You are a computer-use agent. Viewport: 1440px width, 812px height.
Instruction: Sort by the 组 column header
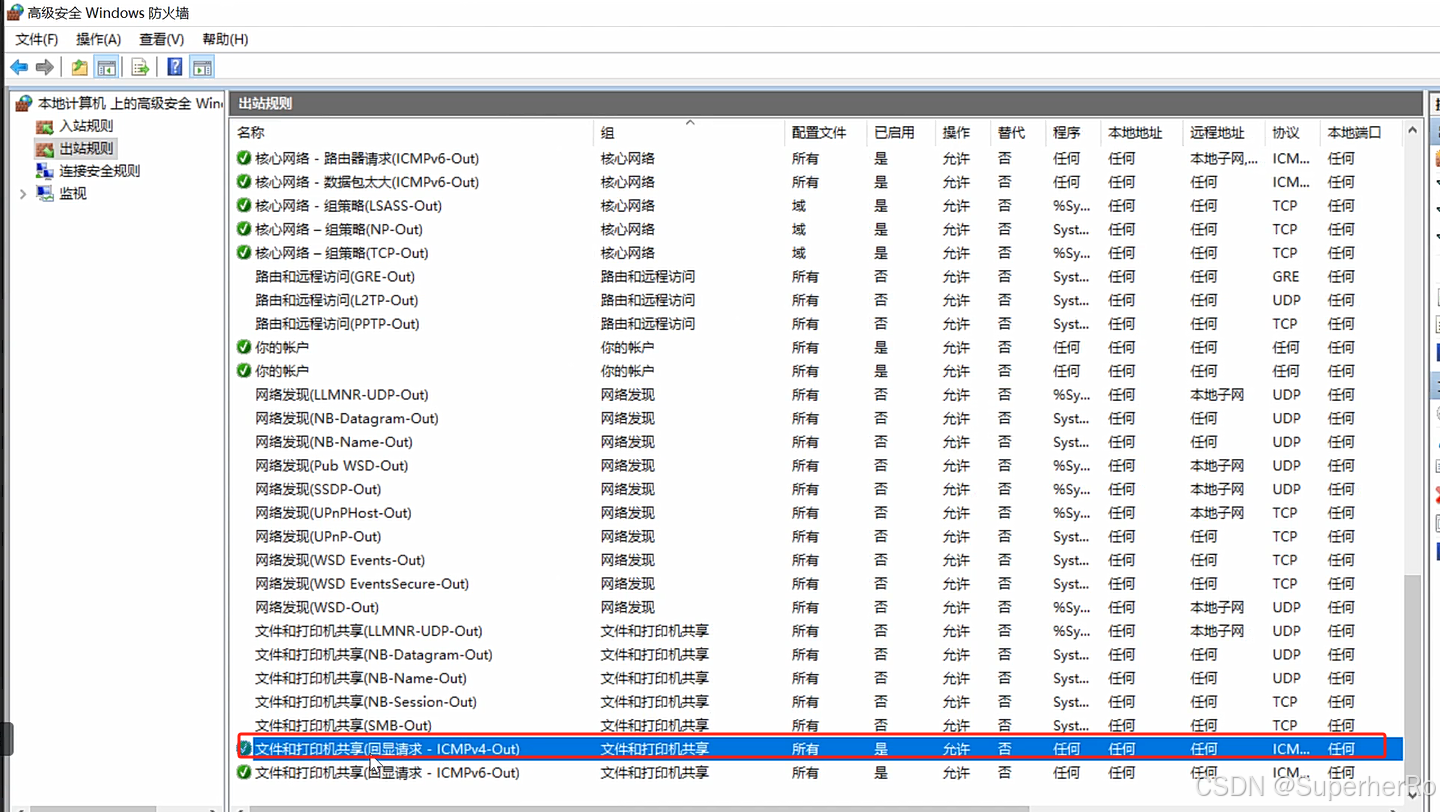pos(690,132)
